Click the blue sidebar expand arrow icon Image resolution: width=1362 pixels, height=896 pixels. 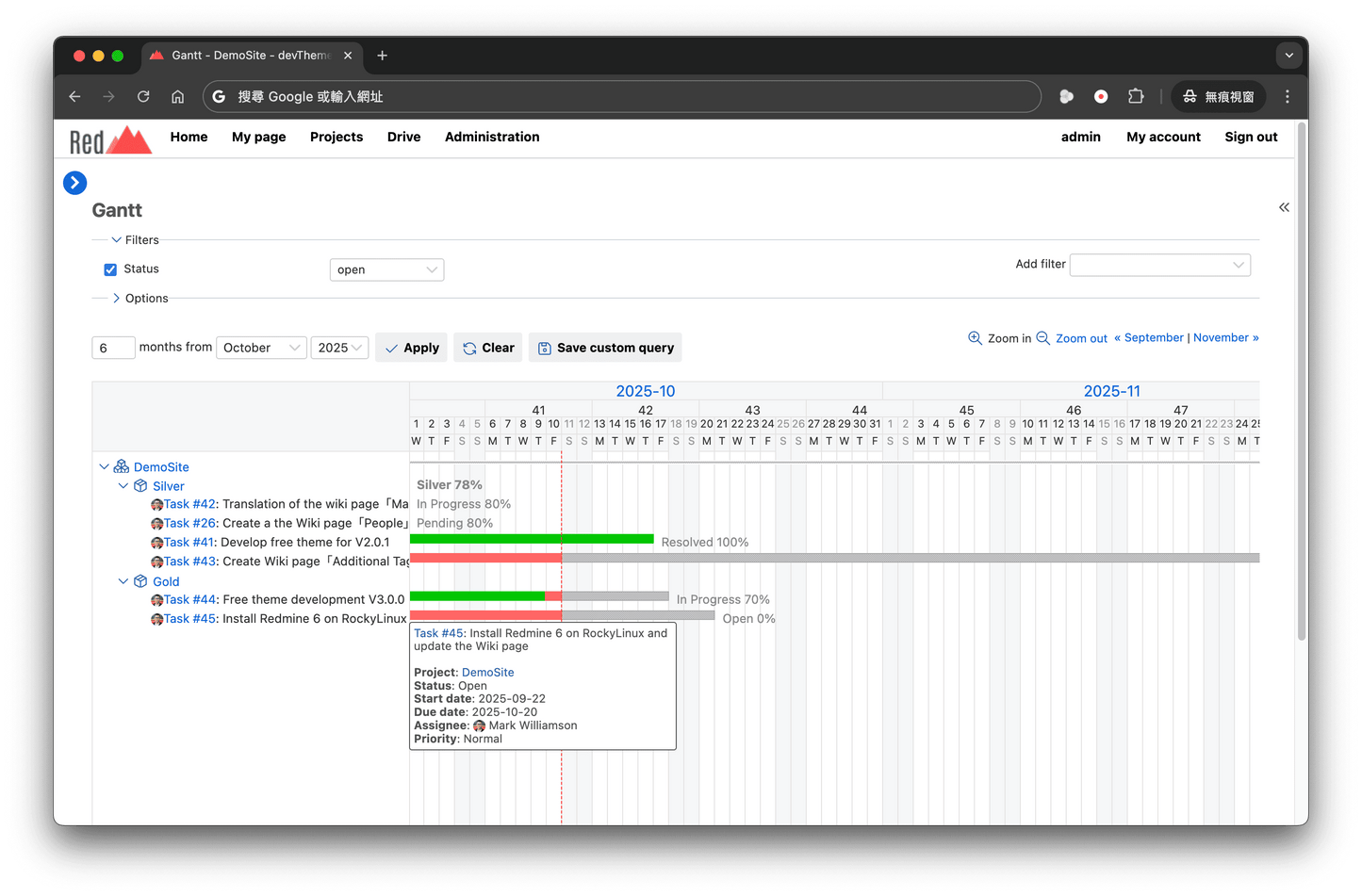point(75,183)
